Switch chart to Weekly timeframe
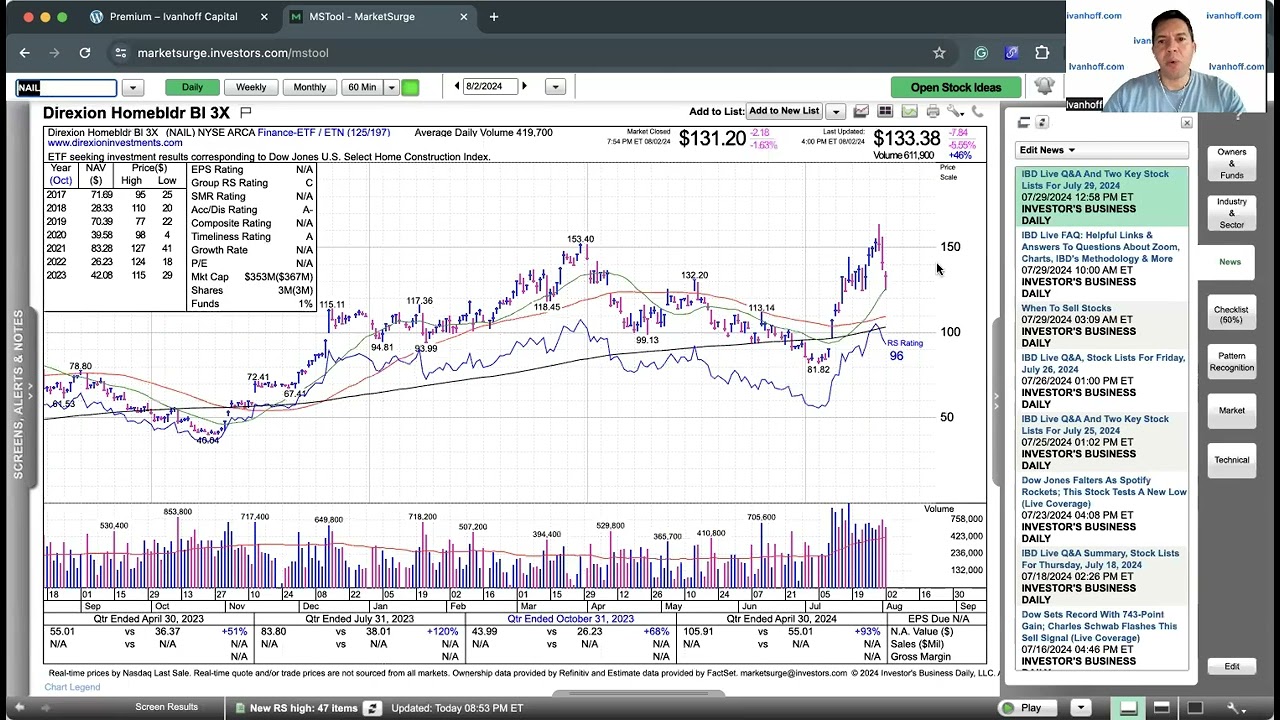Screen dimensions: 1280x720 click(251, 87)
